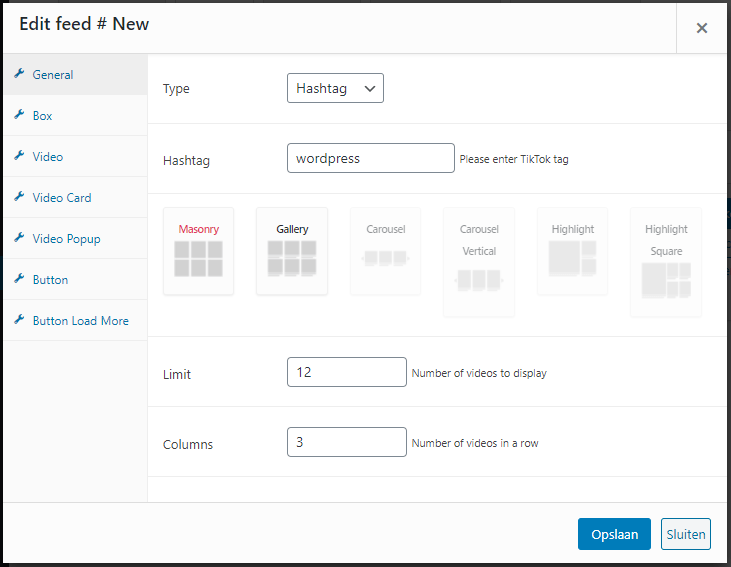Click the Sluiten button
731x567 pixels.
point(686,534)
